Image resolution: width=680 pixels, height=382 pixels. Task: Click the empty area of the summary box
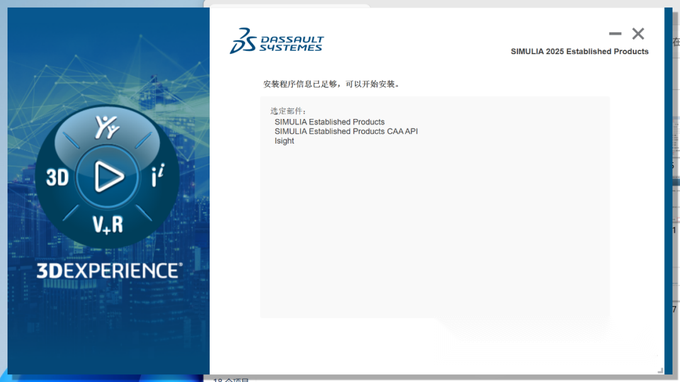tap(435, 230)
